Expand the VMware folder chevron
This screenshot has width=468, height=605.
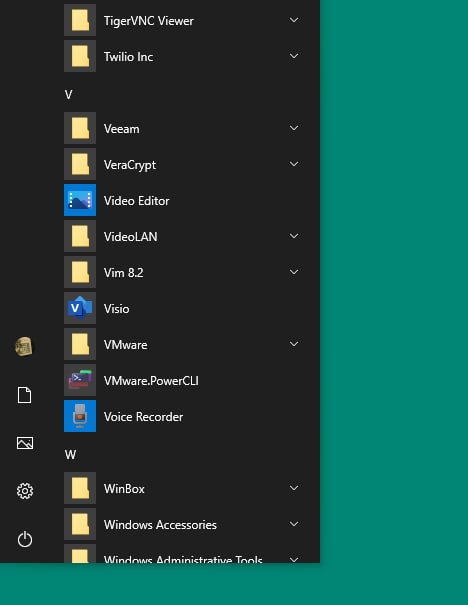(x=294, y=344)
